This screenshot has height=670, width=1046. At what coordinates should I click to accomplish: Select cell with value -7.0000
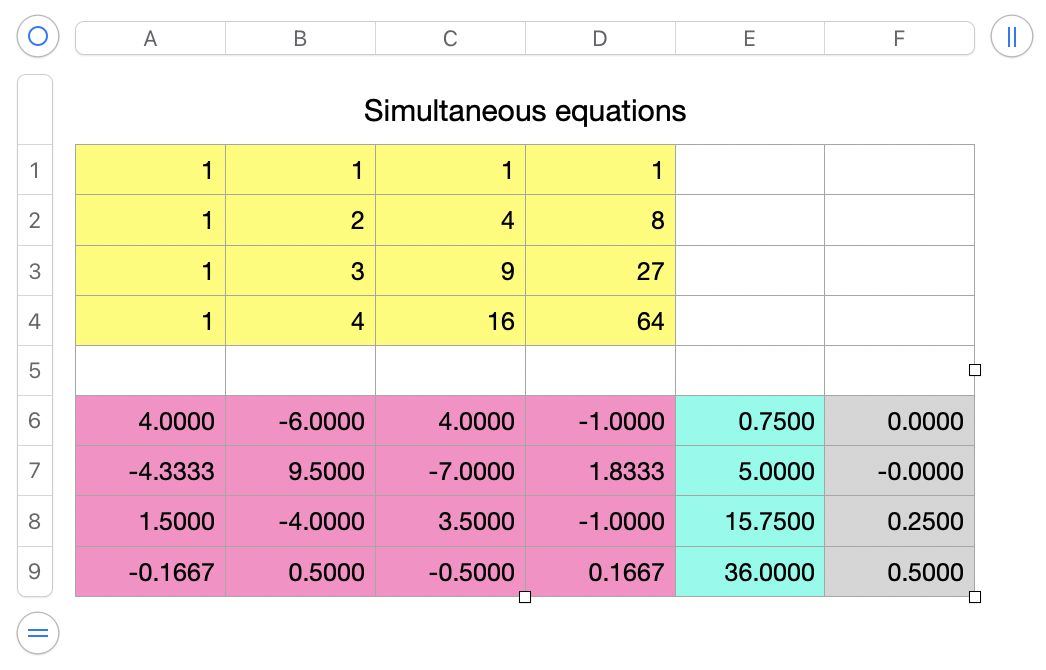450,470
